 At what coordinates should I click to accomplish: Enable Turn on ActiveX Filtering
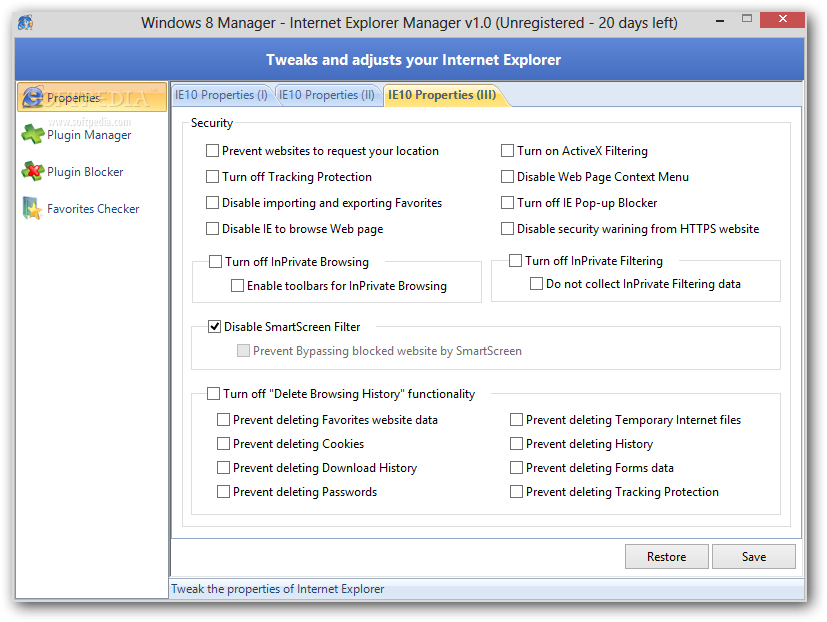click(x=507, y=151)
